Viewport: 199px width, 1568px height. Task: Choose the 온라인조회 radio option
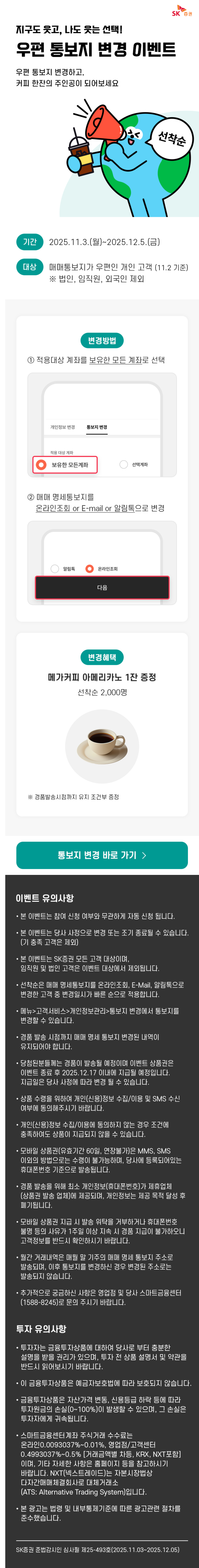[90, 569]
